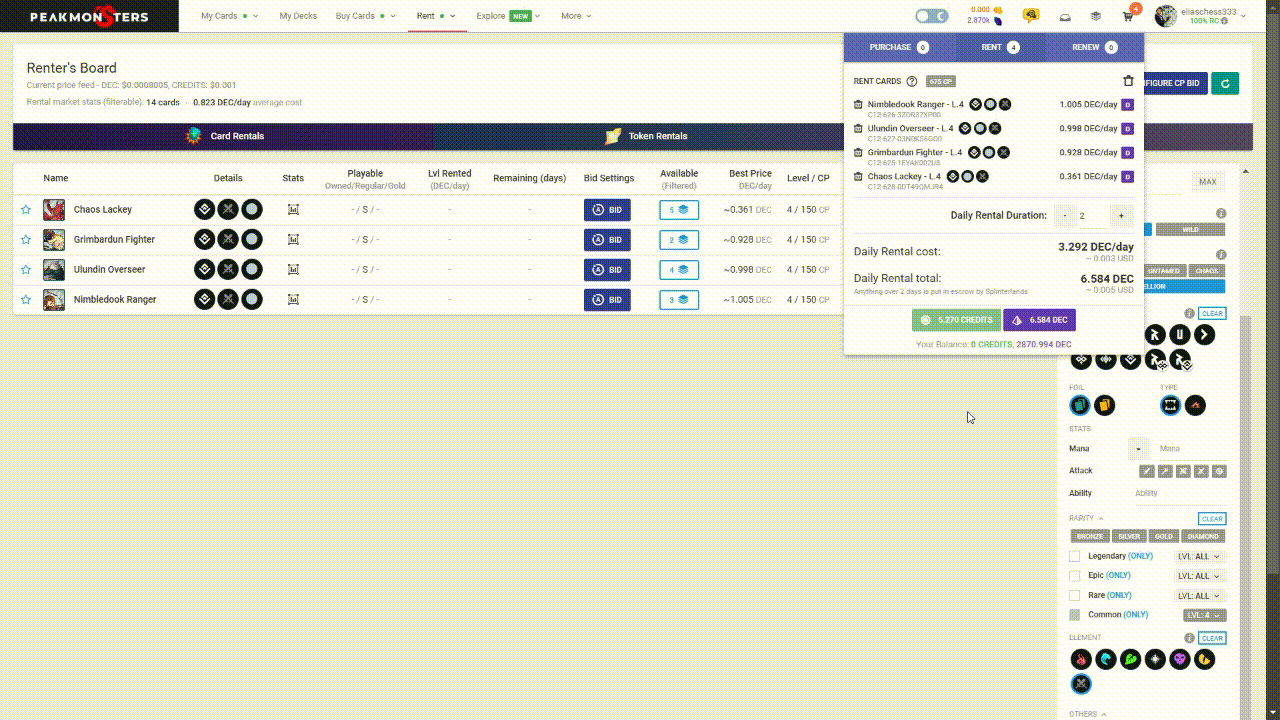Filter by Dragon element icon
Image resolution: width=1280 pixels, height=720 pixels.
click(x=1204, y=660)
